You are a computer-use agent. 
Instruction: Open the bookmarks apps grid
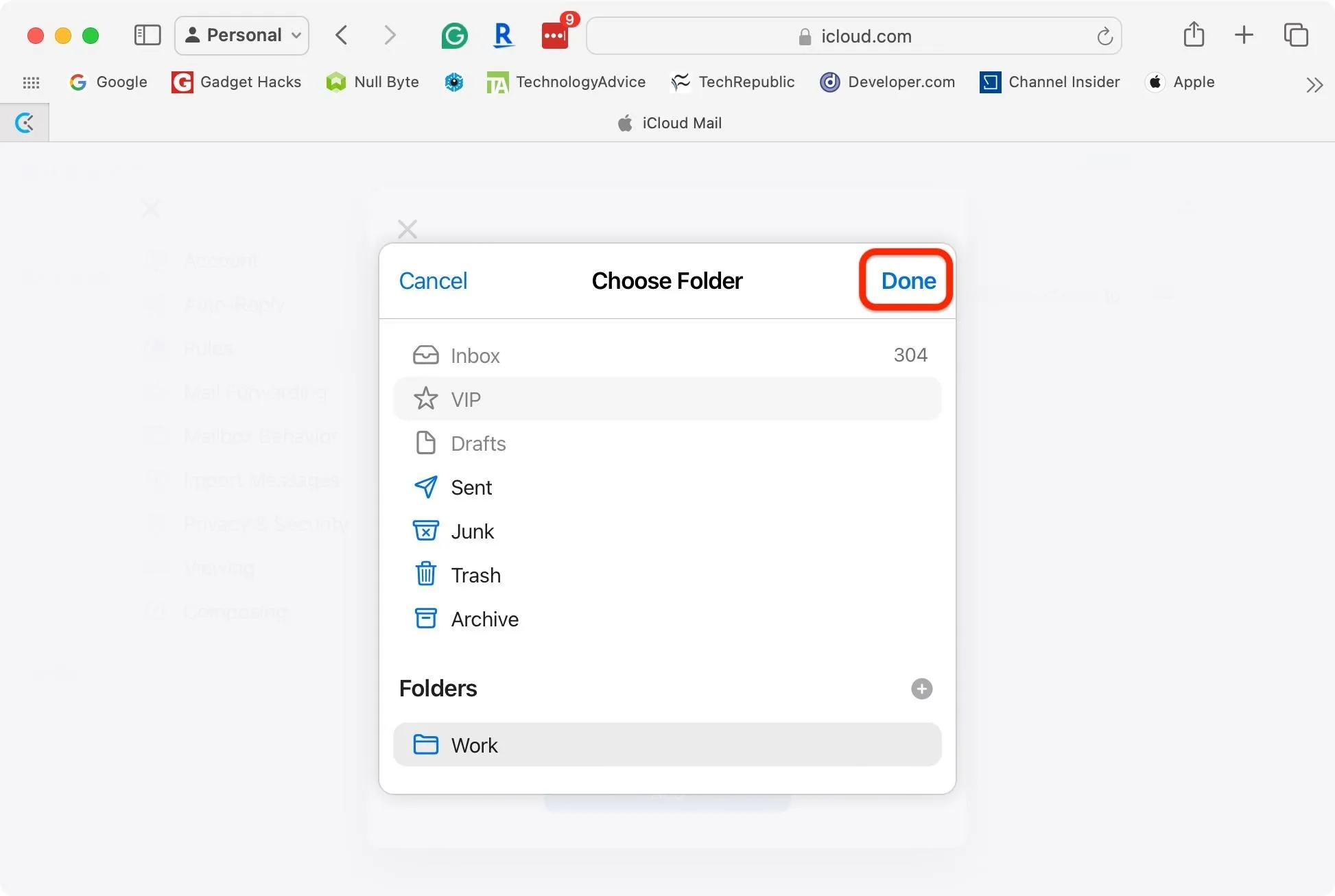[x=31, y=82]
